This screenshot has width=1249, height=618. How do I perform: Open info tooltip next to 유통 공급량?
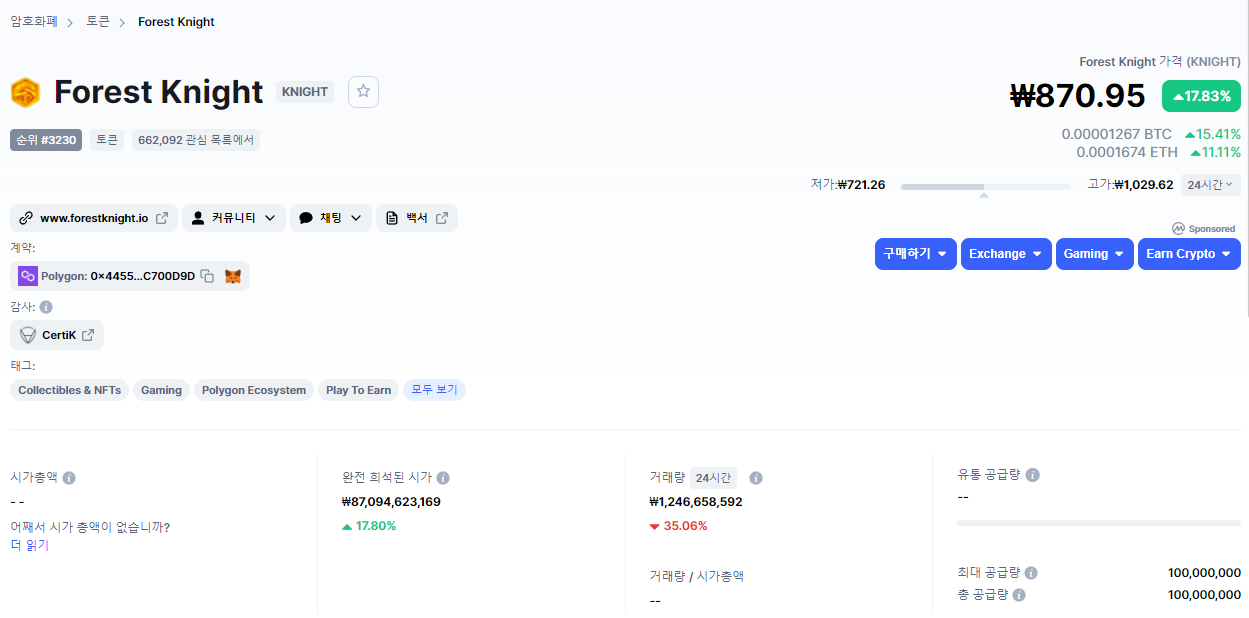coord(1033,475)
